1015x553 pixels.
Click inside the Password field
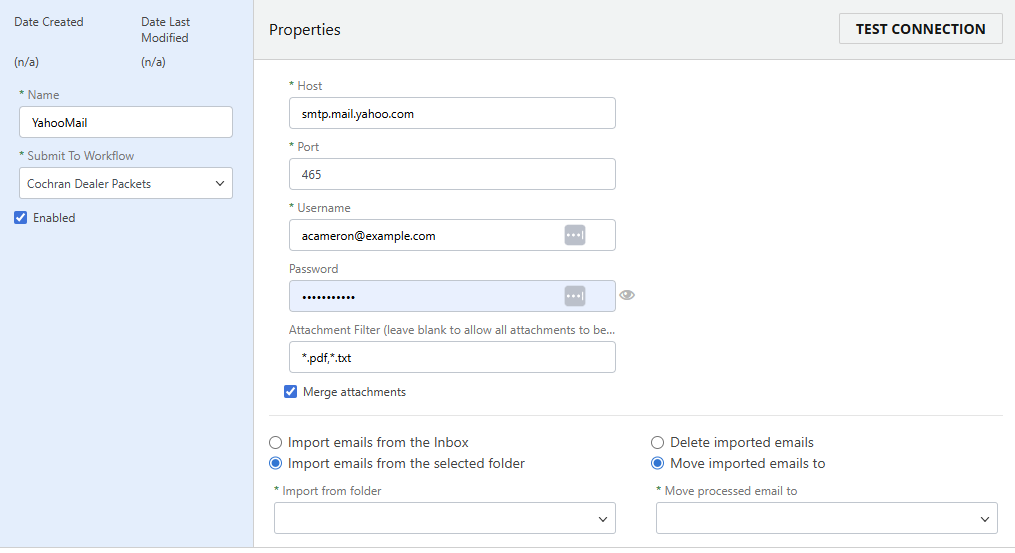tap(425, 296)
